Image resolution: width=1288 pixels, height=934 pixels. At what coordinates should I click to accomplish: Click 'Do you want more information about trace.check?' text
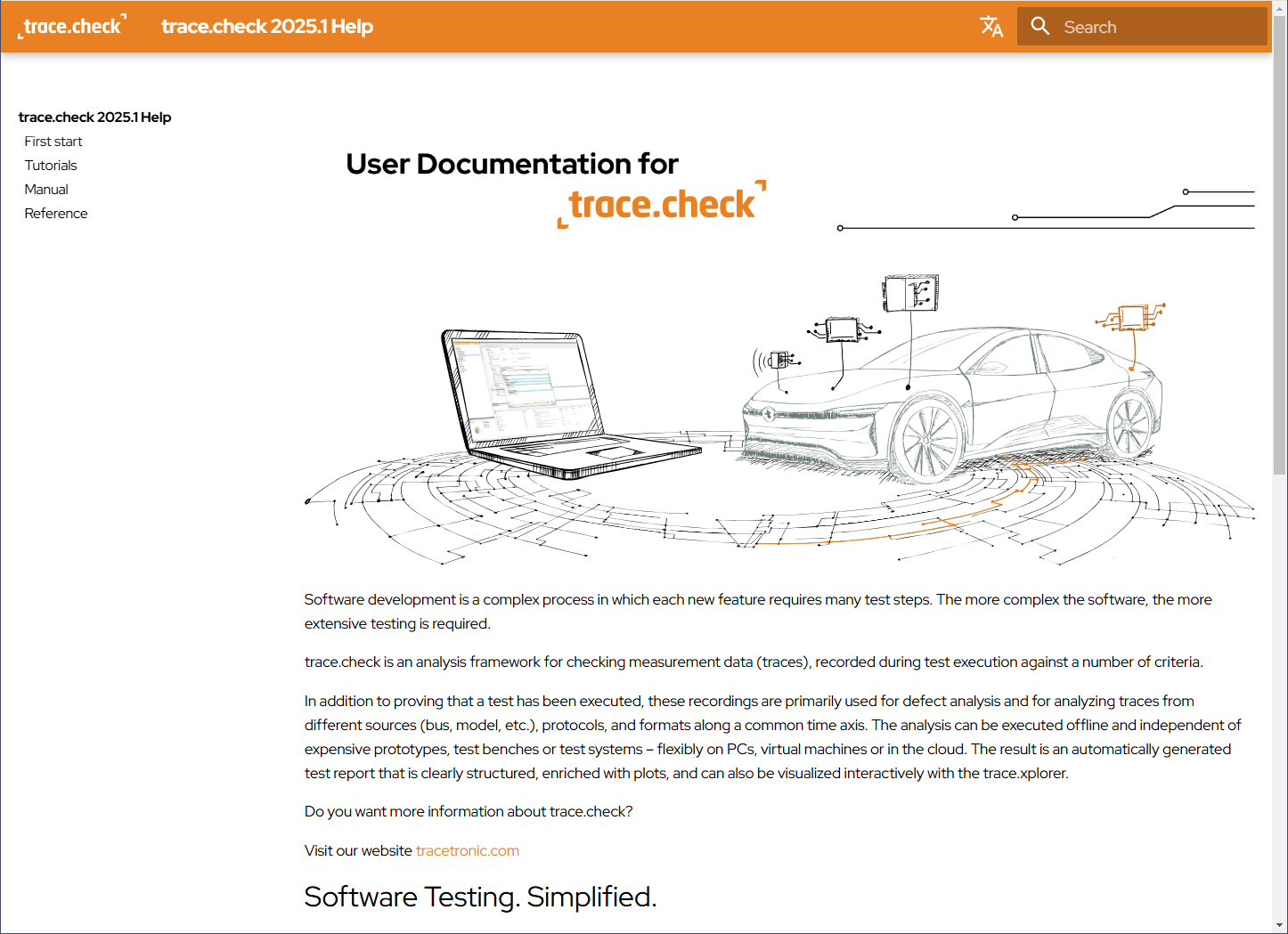tap(469, 811)
